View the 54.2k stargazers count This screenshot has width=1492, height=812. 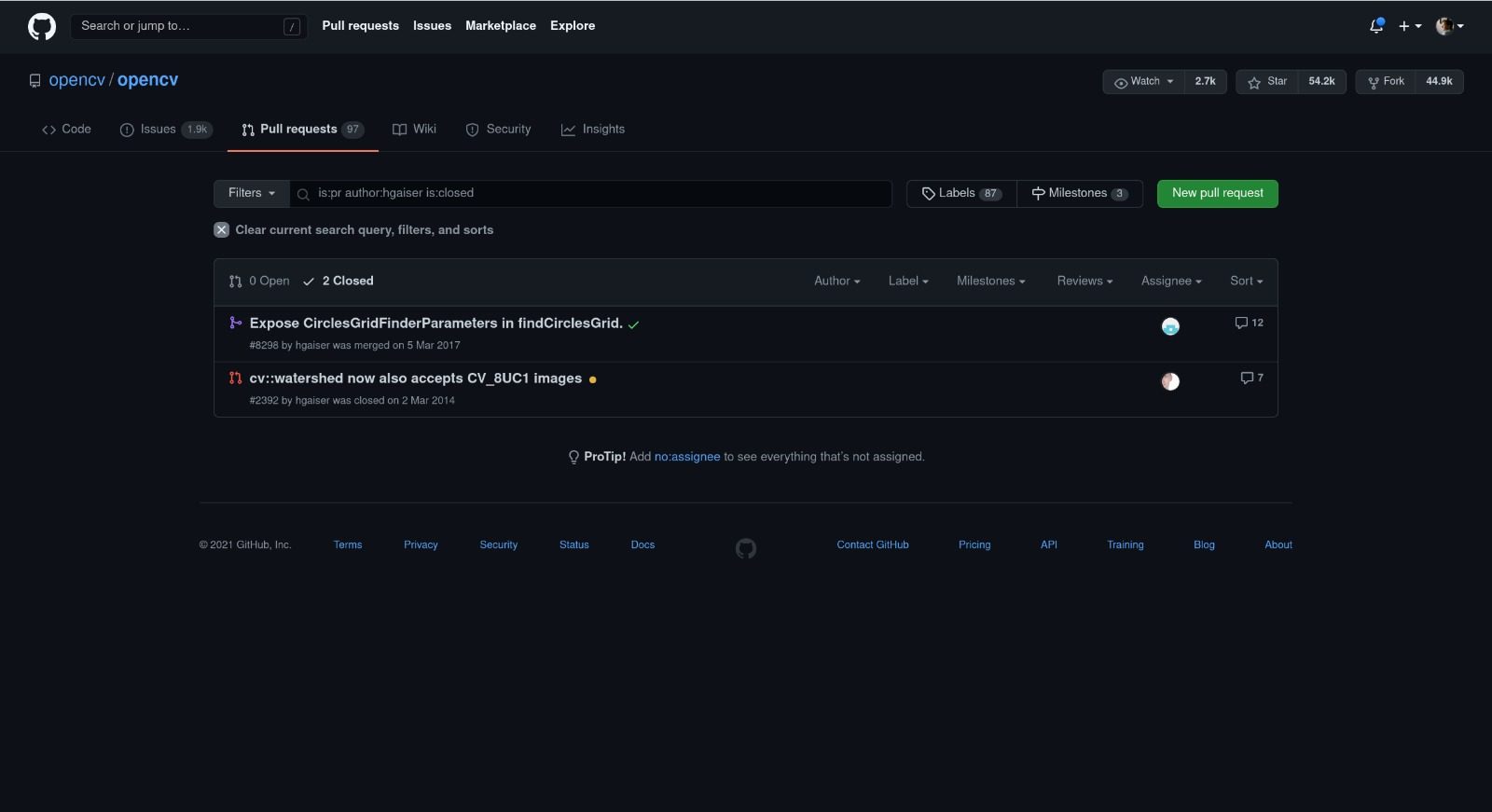tap(1321, 82)
